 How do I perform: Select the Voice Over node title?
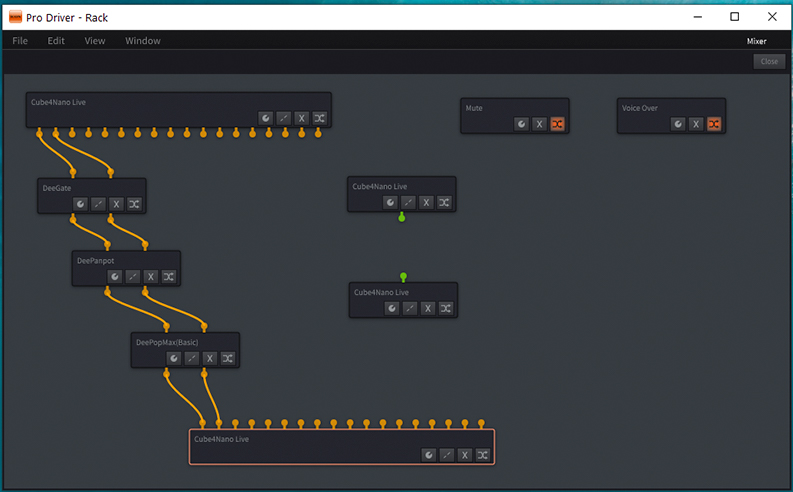pyautogui.click(x=640, y=108)
